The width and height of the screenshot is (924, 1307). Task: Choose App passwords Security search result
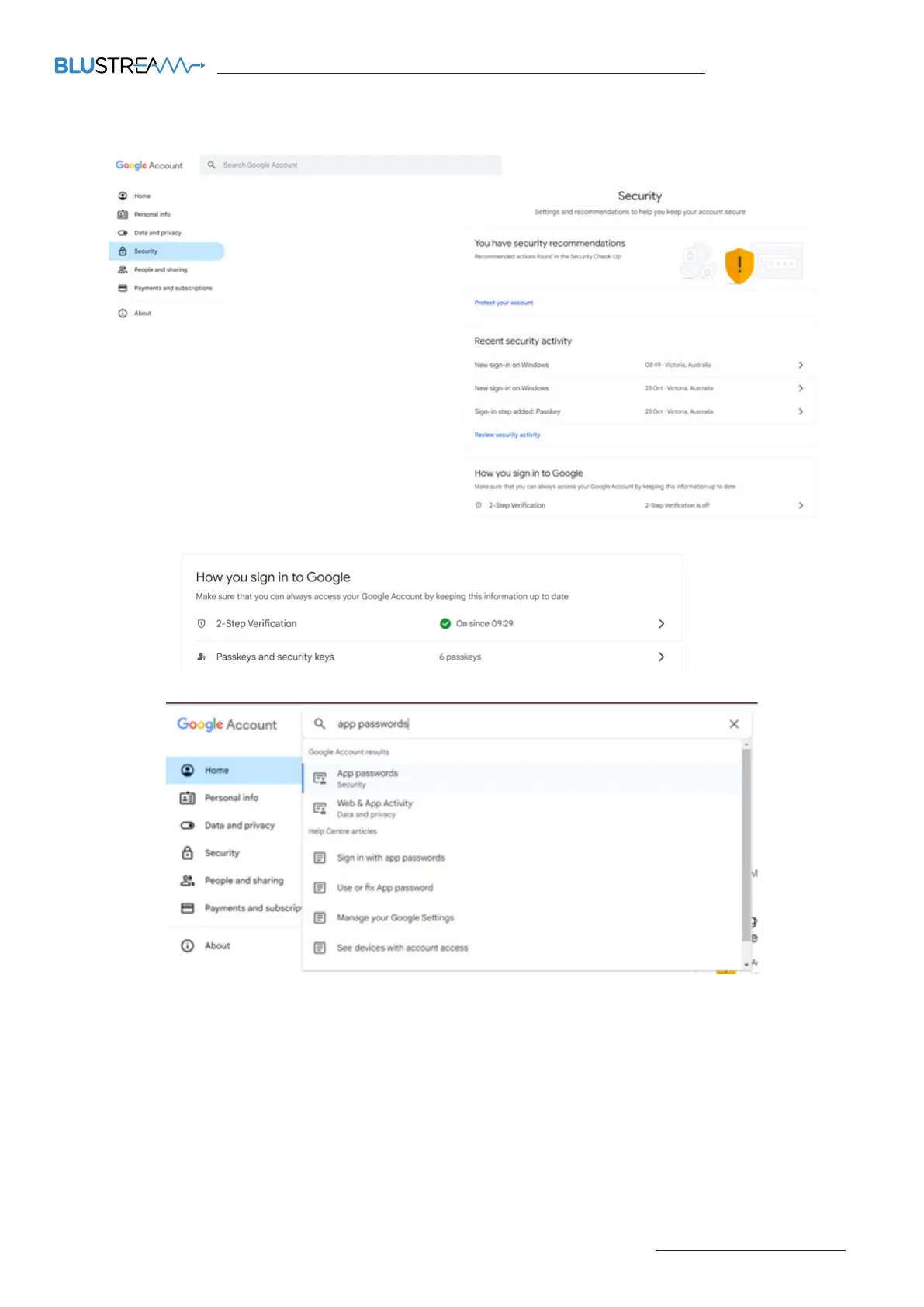(x=368, y=778)
